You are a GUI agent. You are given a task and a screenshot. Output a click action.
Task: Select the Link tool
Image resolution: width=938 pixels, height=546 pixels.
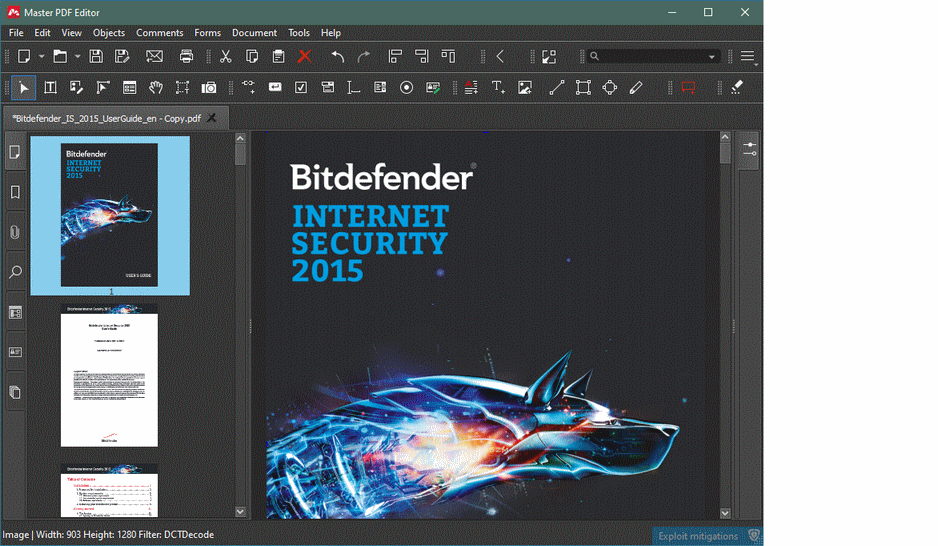coord(248,88)
